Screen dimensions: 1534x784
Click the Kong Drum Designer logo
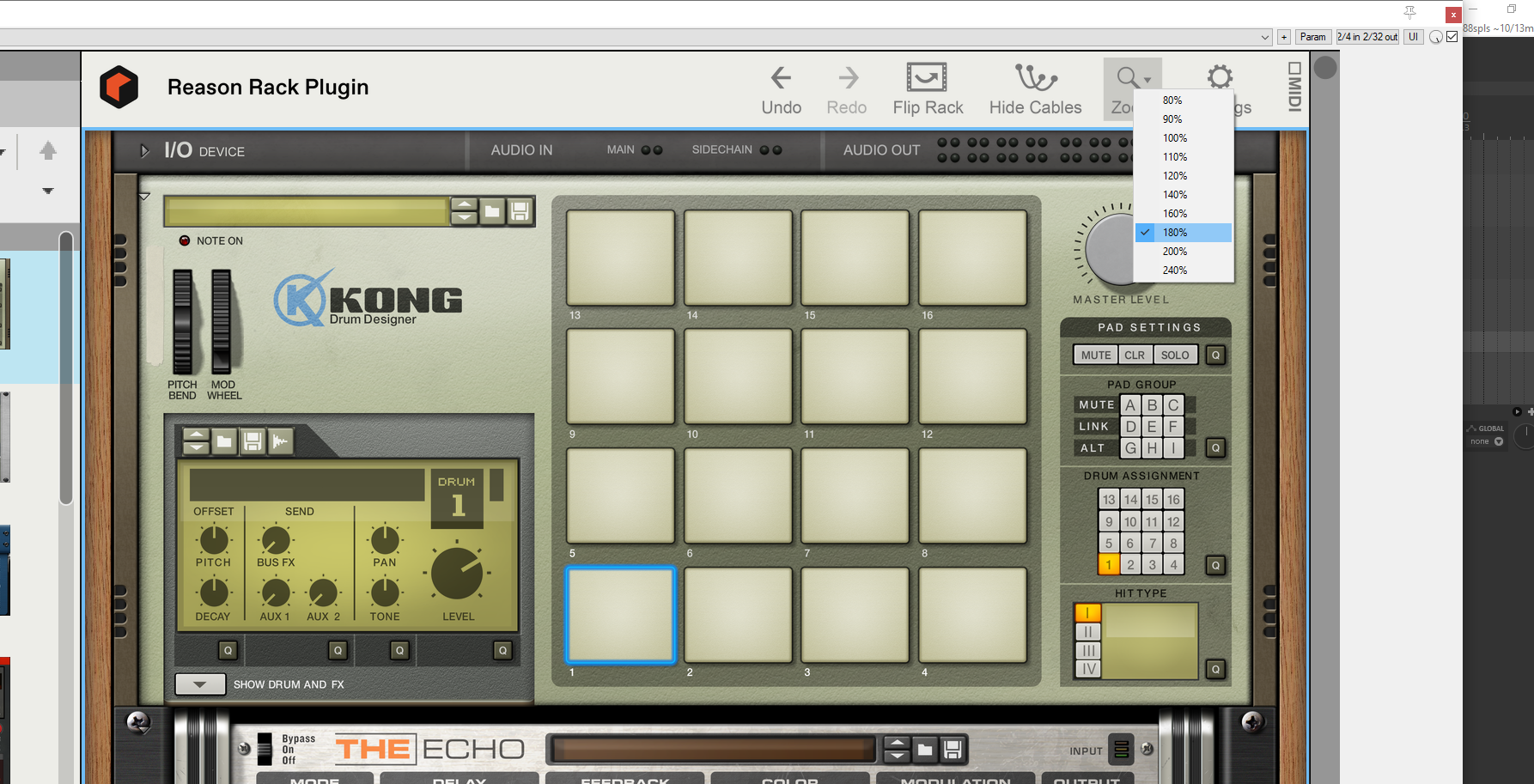[x=368, y=299]
